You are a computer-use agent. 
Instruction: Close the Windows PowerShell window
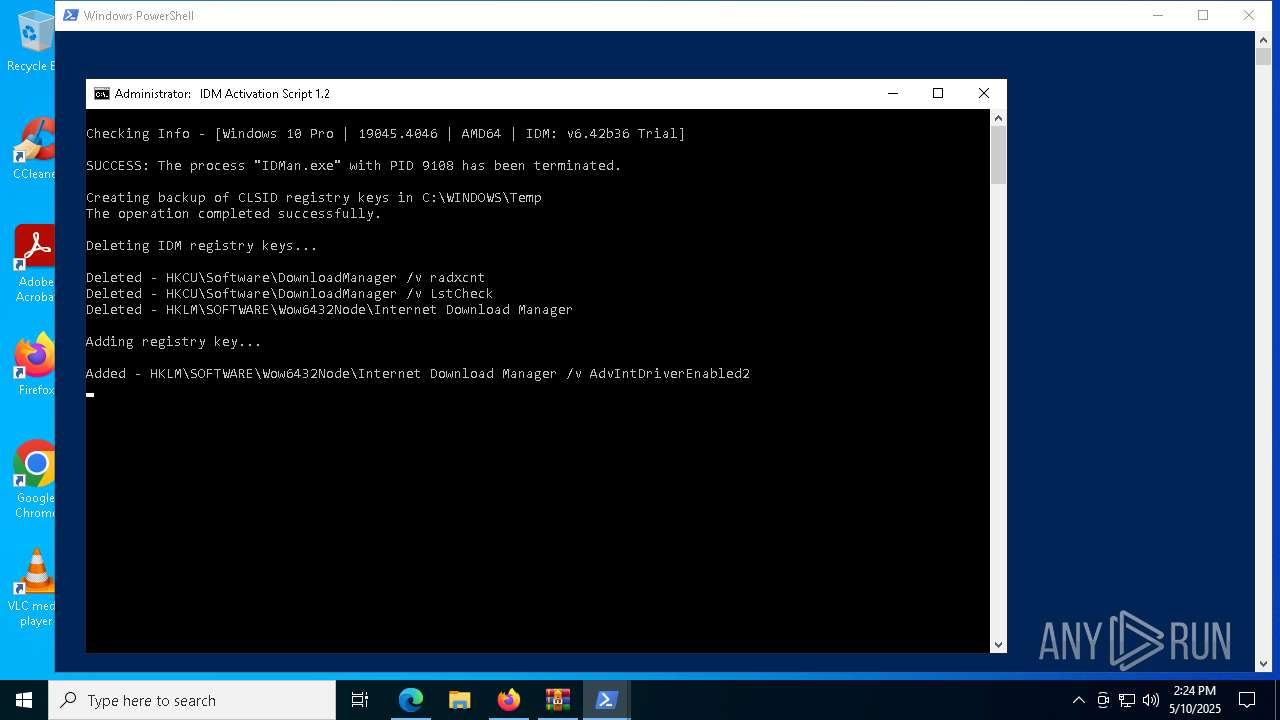[1249, 15]
